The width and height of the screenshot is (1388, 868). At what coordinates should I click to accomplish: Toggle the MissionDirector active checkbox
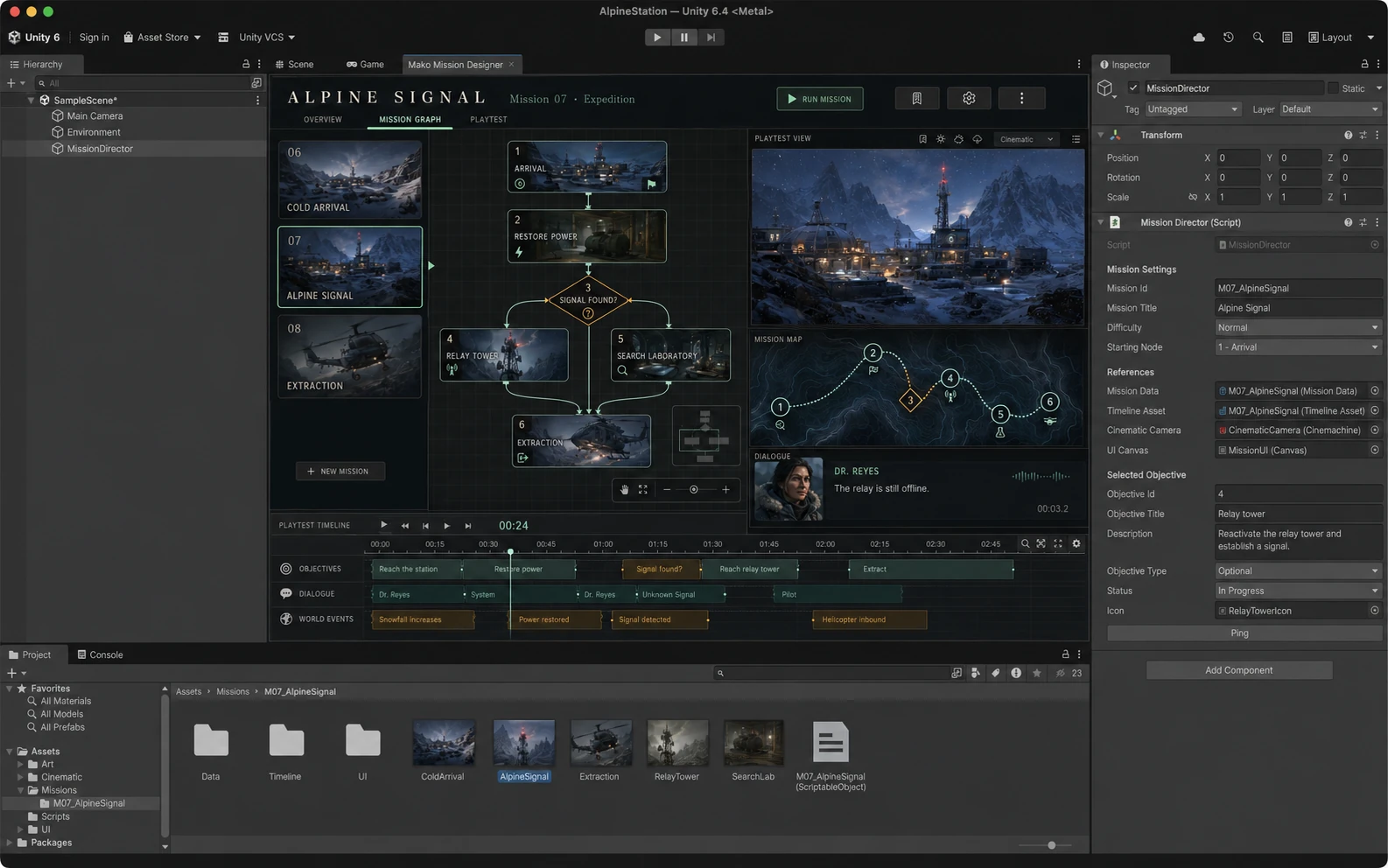click(x=1133, y=87)
